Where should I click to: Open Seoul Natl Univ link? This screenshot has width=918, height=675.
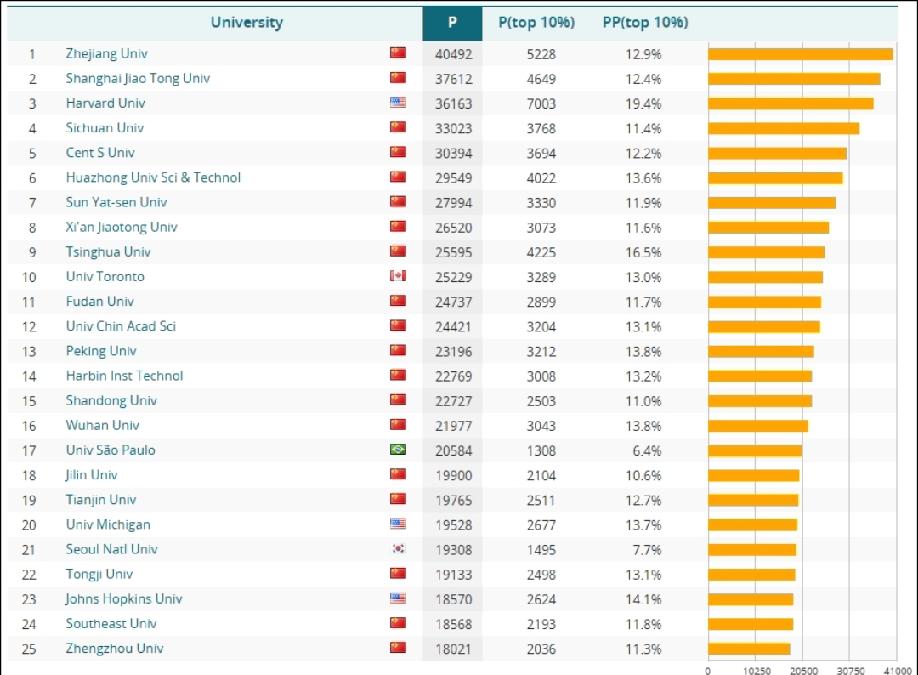coord(112,550)
